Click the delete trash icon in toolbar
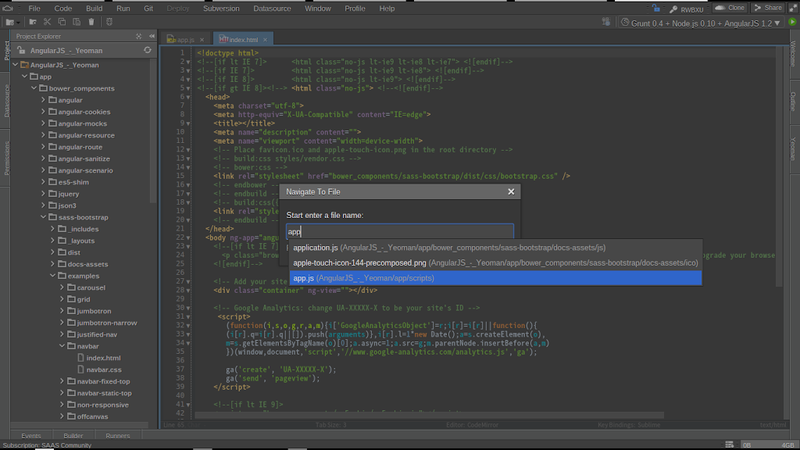 [x=93, y=21]
